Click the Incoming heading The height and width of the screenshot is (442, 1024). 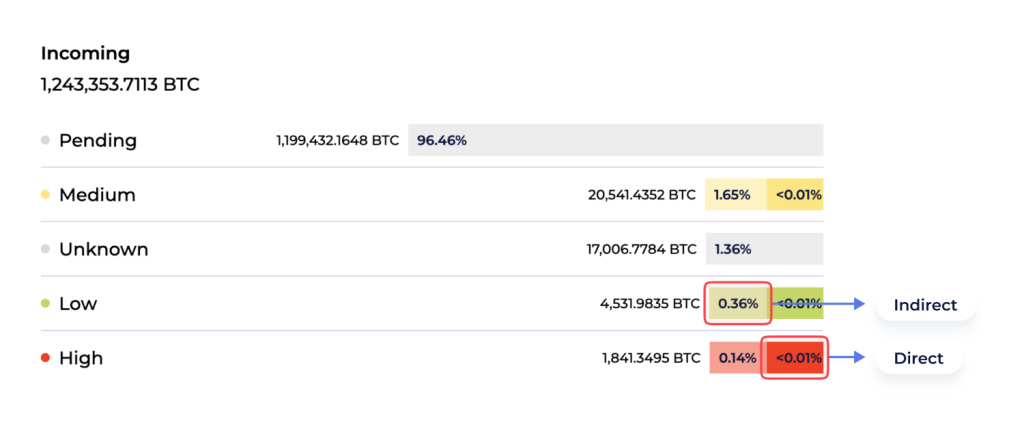pyautogui.click(x=85, y=54)
